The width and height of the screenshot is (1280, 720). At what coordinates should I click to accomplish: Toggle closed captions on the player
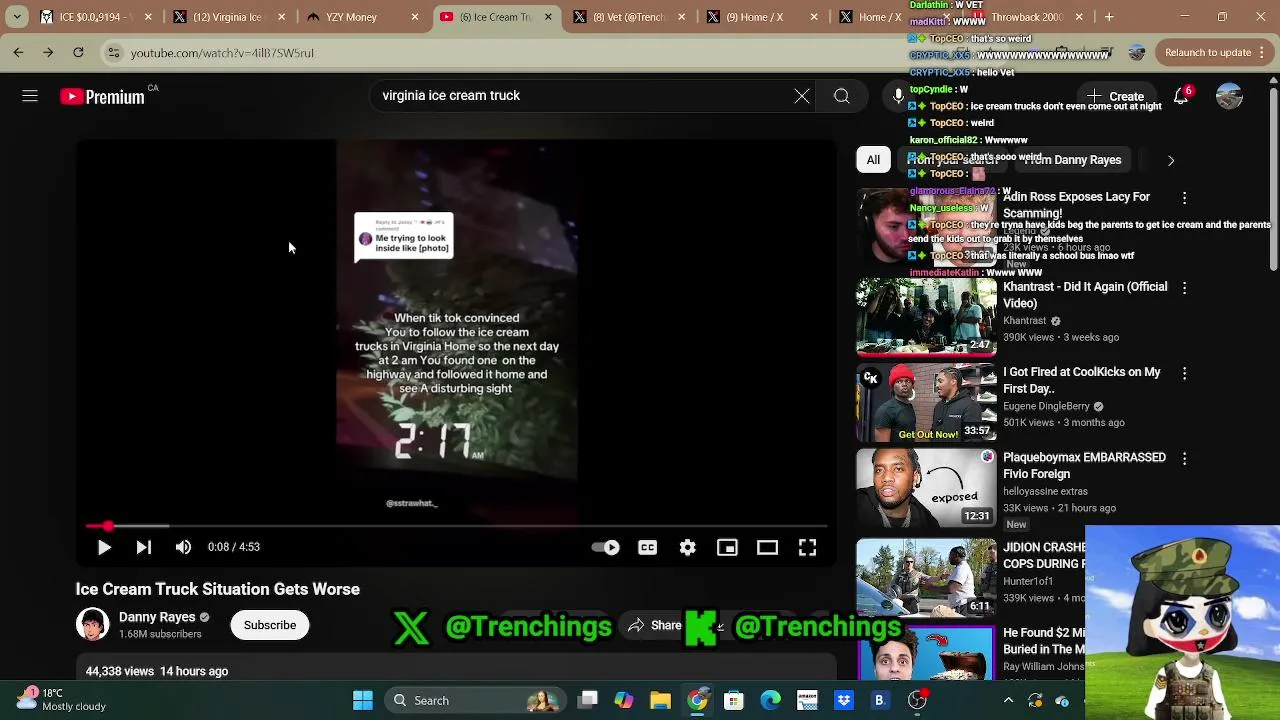point(648,547)
